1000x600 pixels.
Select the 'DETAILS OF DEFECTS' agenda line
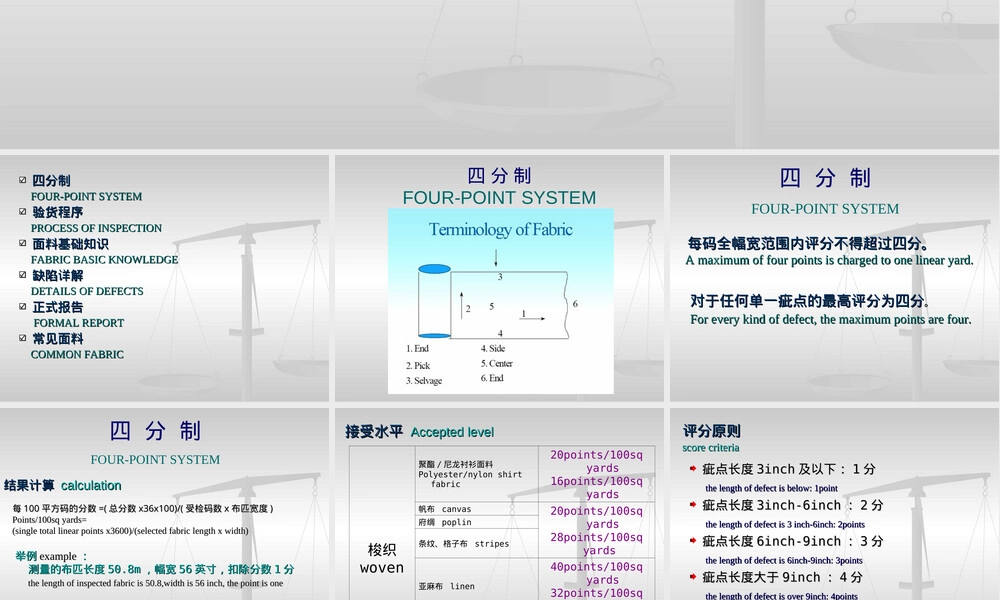[x=87, y=291]
